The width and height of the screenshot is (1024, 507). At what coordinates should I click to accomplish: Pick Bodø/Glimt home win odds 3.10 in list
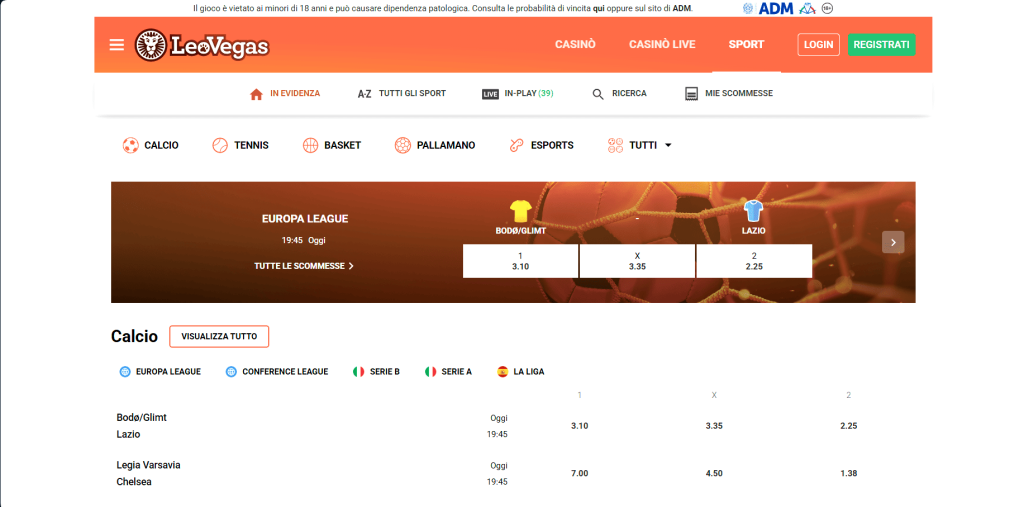click(x=579, y=426)
